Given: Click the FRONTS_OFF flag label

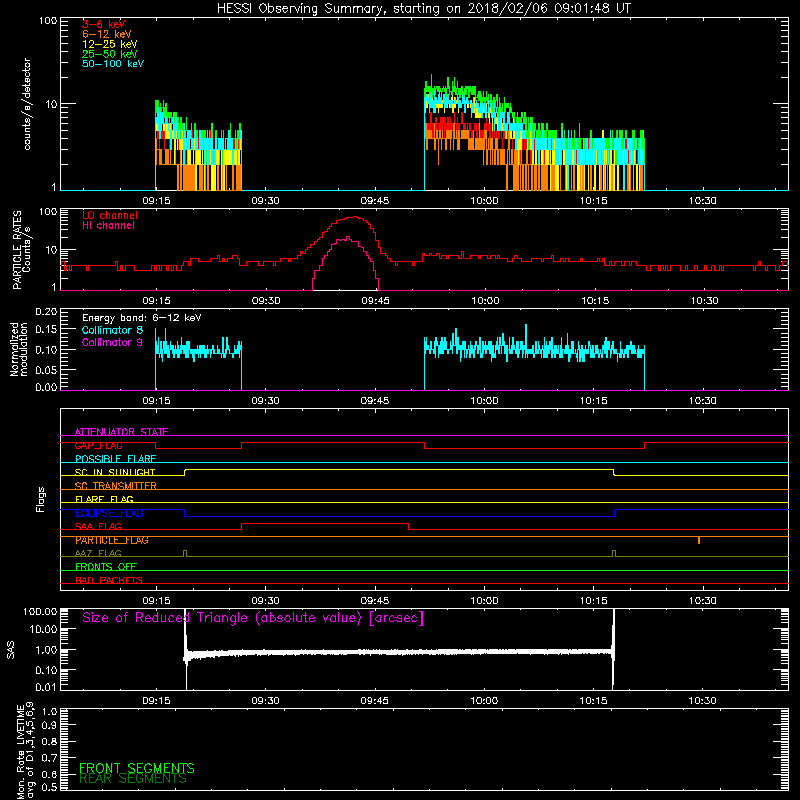Looking at the screenshot, I should 106,567.
